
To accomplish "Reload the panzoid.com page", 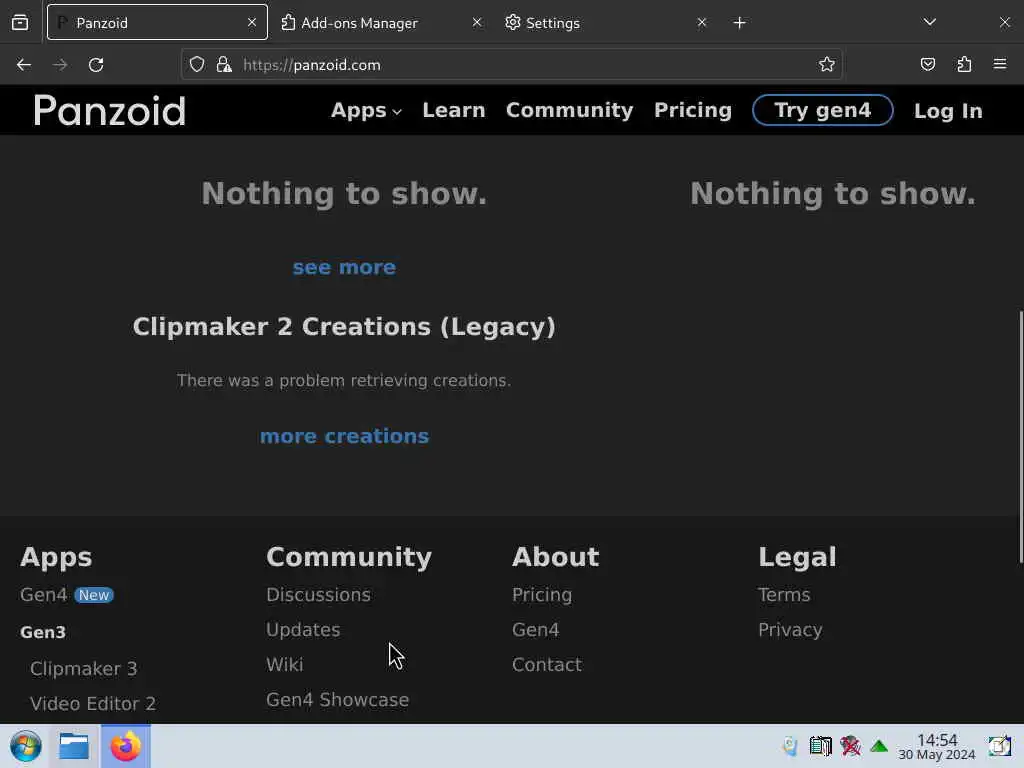I will [96, 65].
